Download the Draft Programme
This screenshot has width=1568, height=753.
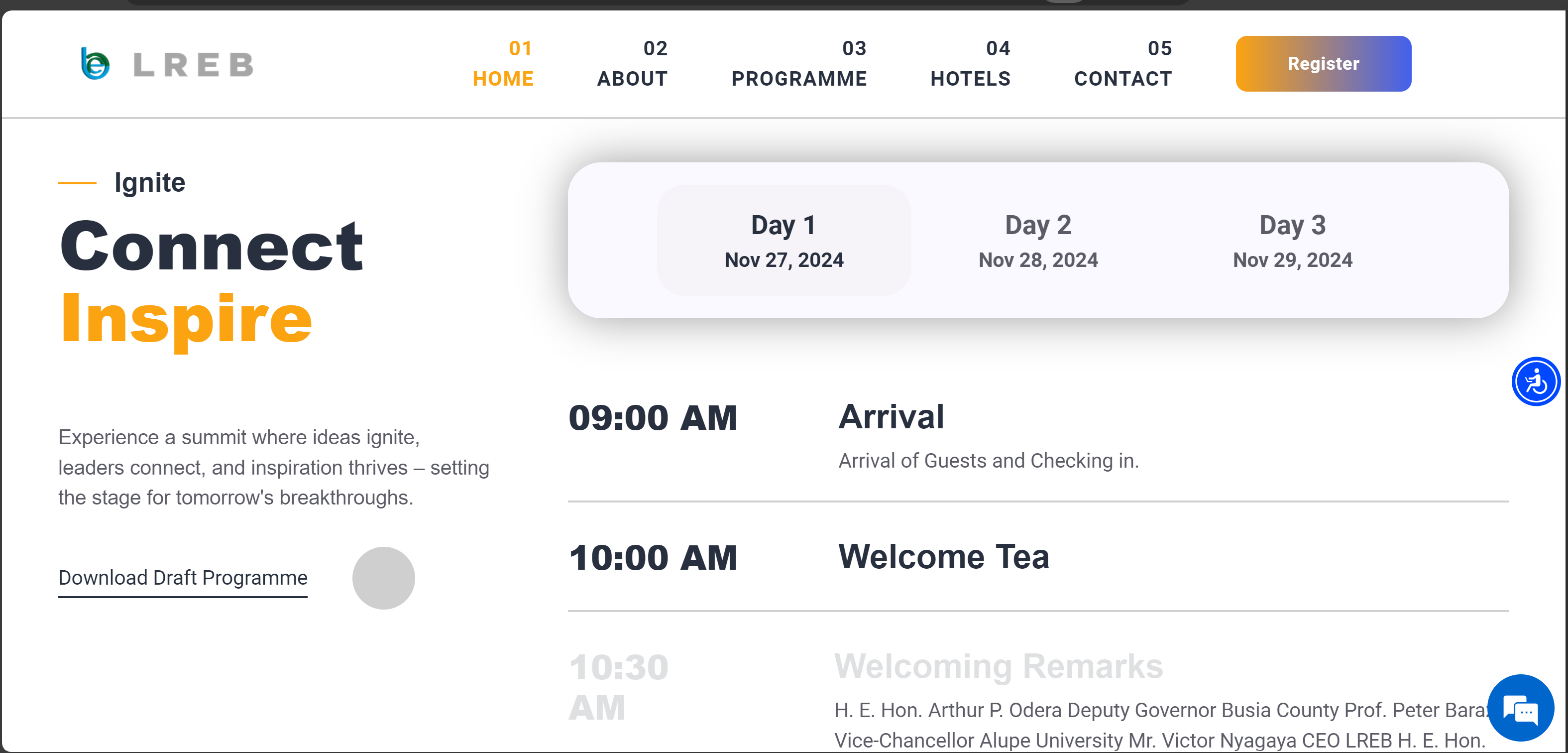183,578
